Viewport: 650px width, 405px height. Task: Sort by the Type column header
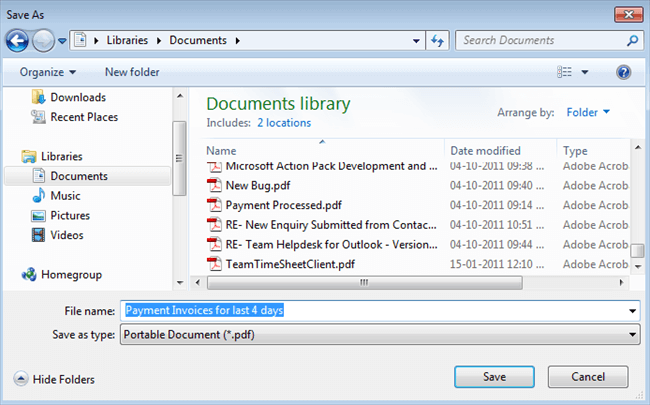[575, 150]
